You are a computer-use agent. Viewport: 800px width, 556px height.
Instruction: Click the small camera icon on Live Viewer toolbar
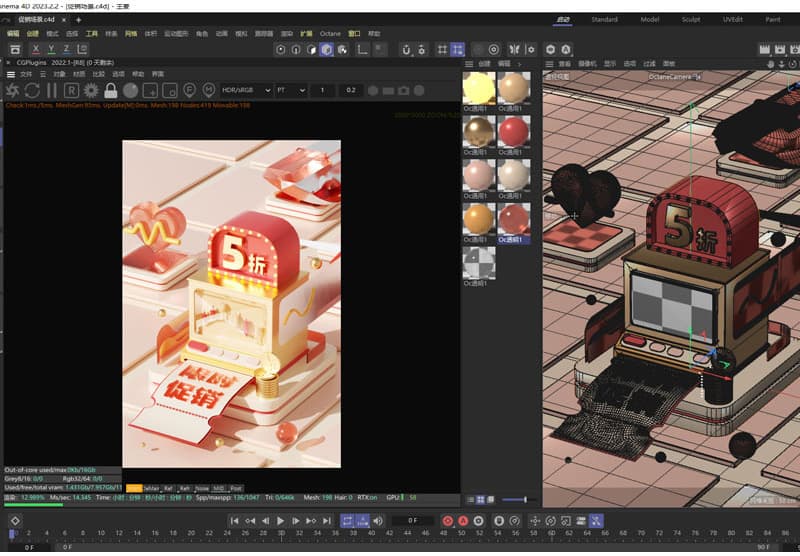(404, 91)
